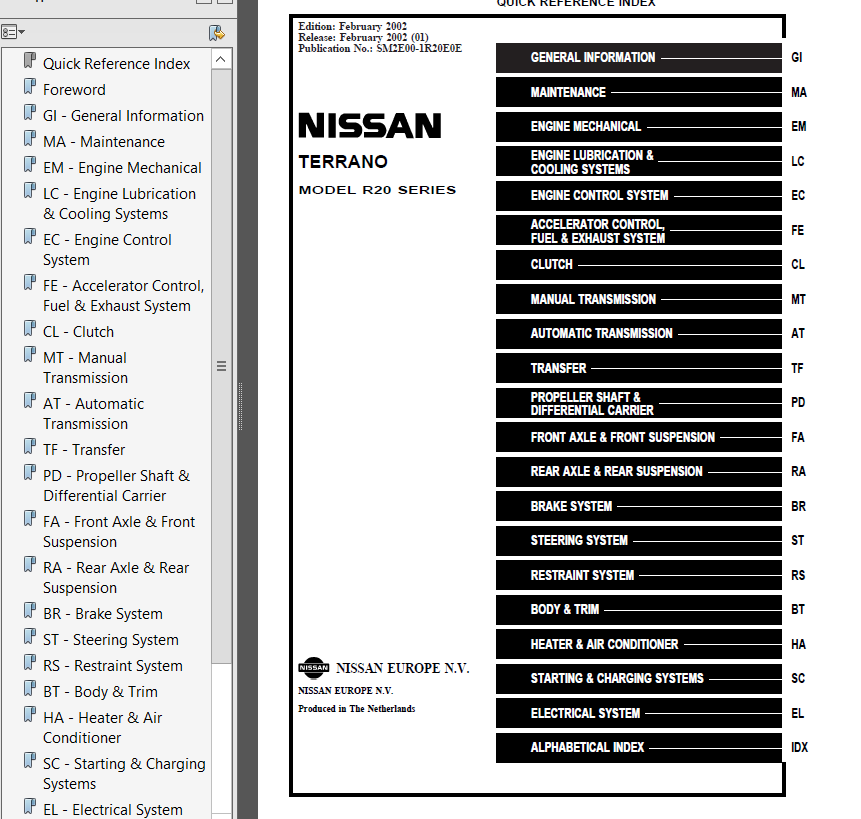Viewport: 861px width, 819px height.
Task: Click bookmark icon beside AT - Automatic Transmission
Action: tap(30, 401)
